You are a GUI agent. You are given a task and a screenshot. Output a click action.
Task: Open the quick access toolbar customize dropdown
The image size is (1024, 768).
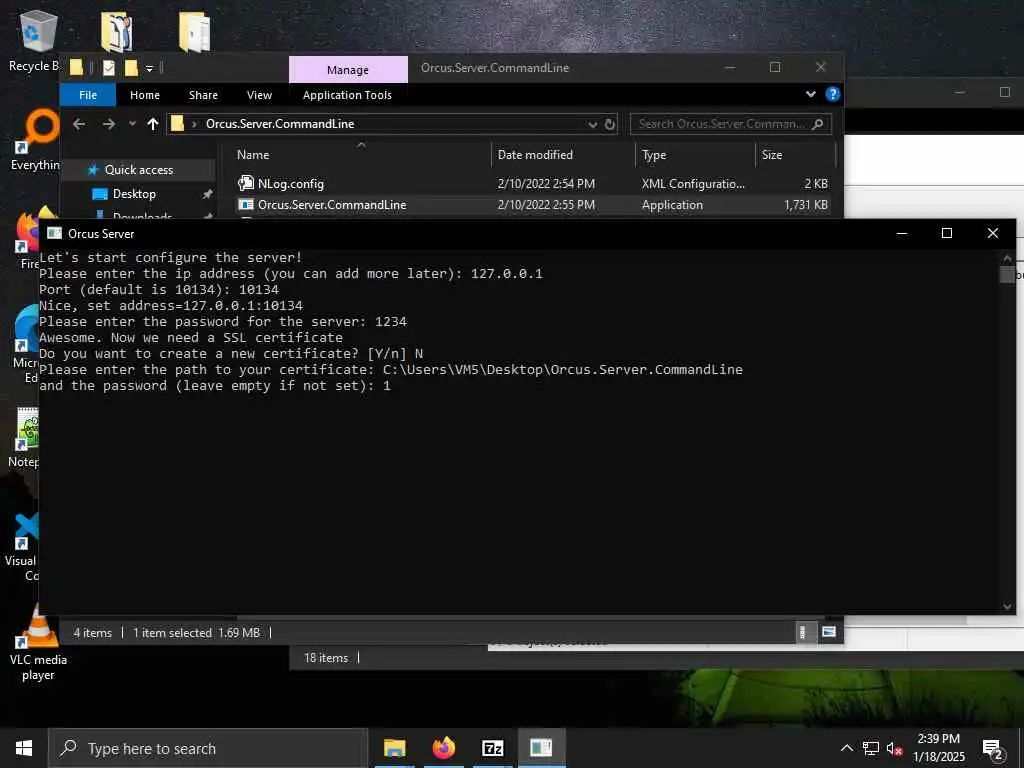point(150,68)
